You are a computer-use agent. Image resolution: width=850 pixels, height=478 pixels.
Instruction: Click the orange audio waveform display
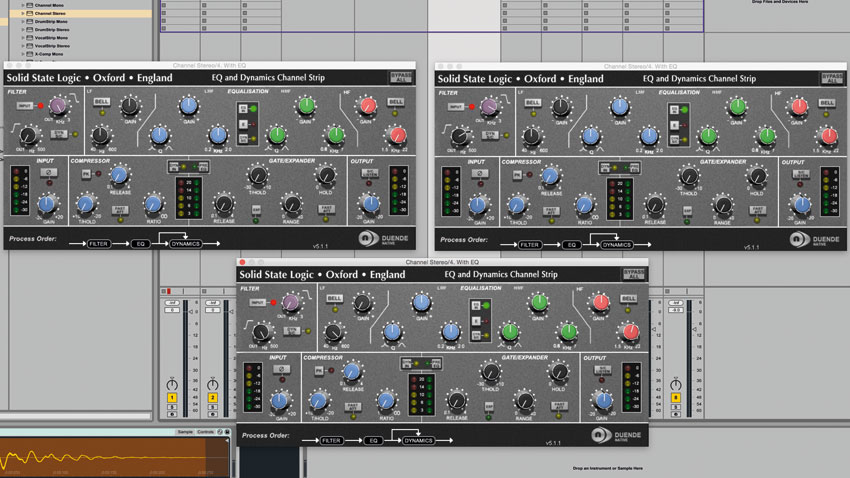pos(100,457)
